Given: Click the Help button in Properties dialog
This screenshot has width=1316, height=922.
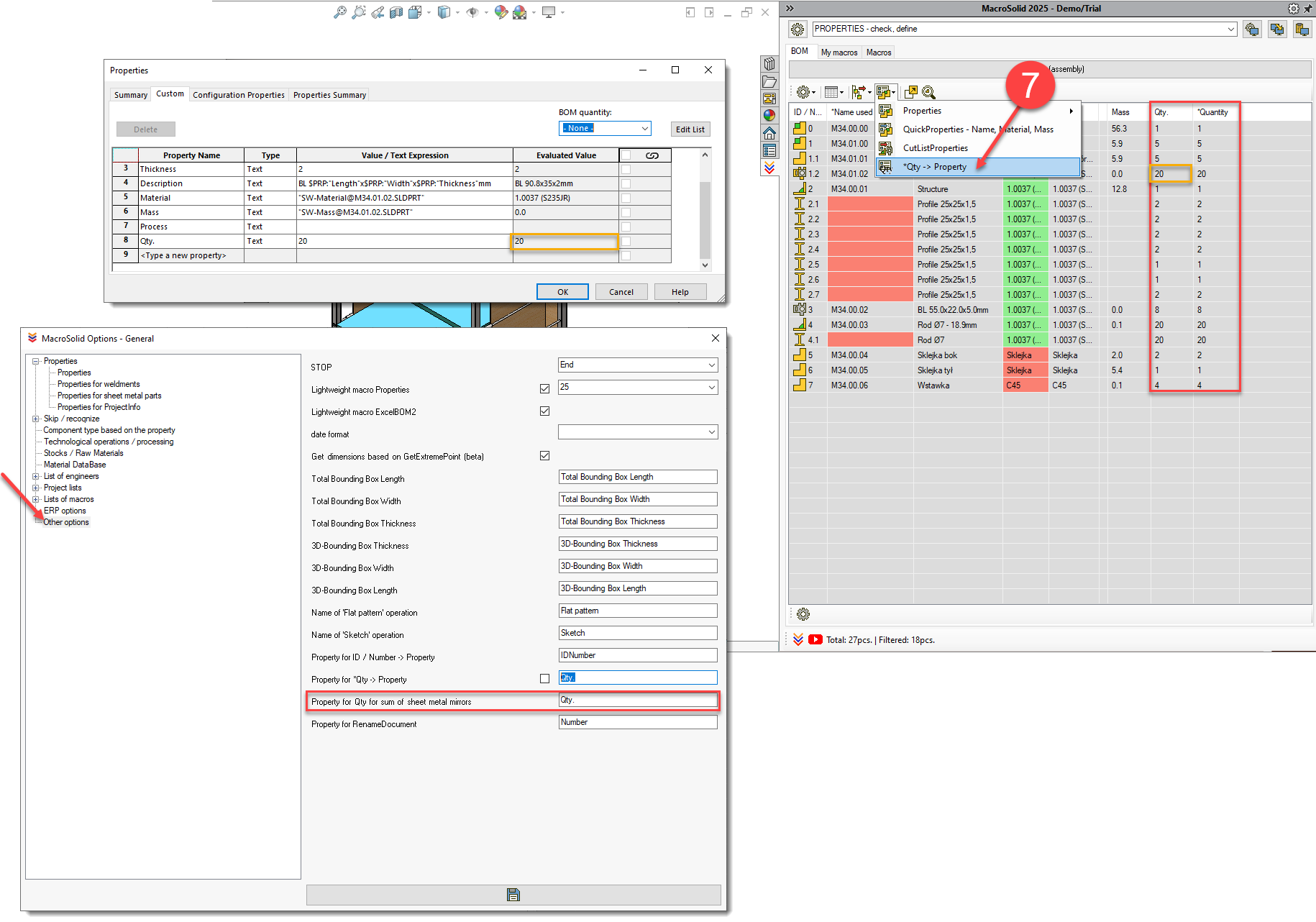Looking at the screenshot, I should (680, 292).
